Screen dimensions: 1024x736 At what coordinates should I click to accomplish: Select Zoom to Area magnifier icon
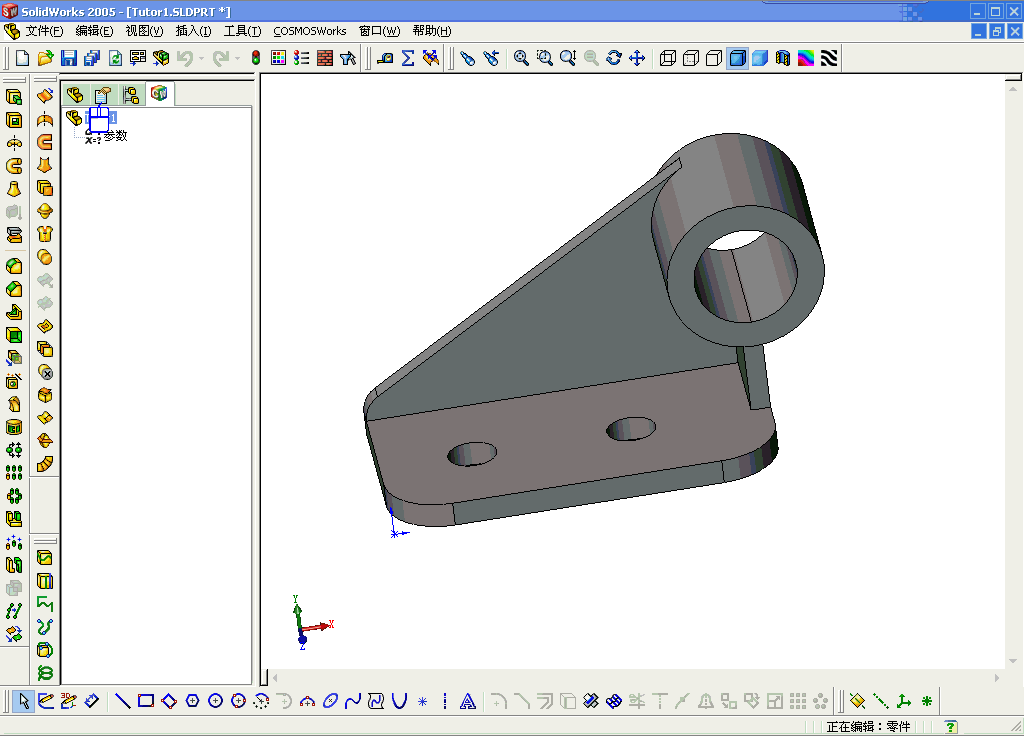[545, 58]
